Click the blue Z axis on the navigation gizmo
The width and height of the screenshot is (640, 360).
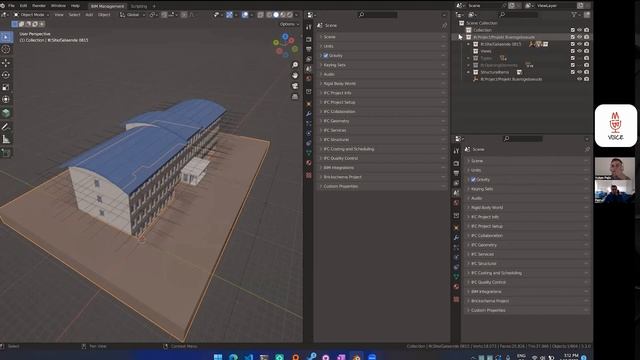click(285, 37)
